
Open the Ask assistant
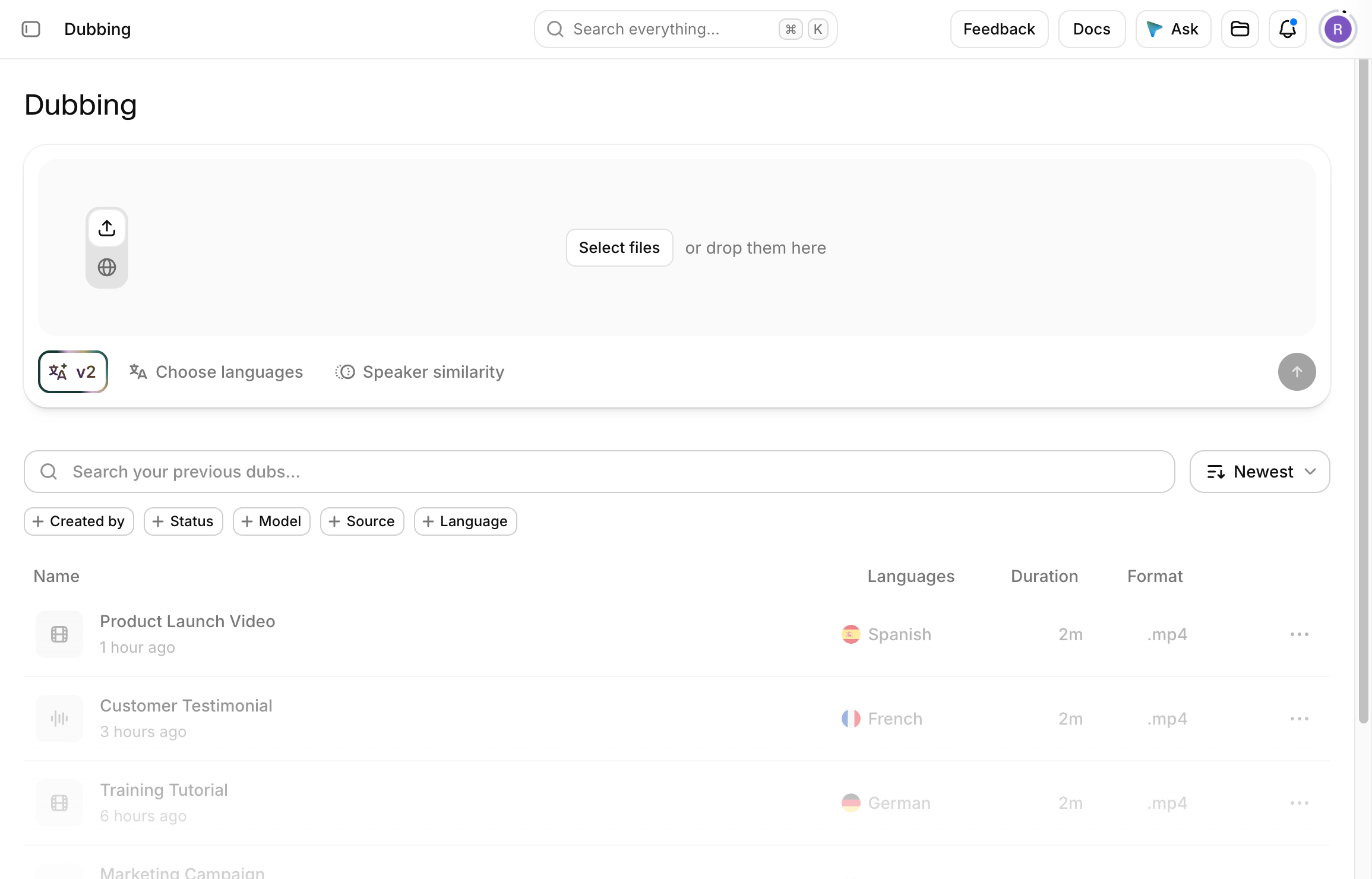pyautogui.click(x=1173, y=29)
